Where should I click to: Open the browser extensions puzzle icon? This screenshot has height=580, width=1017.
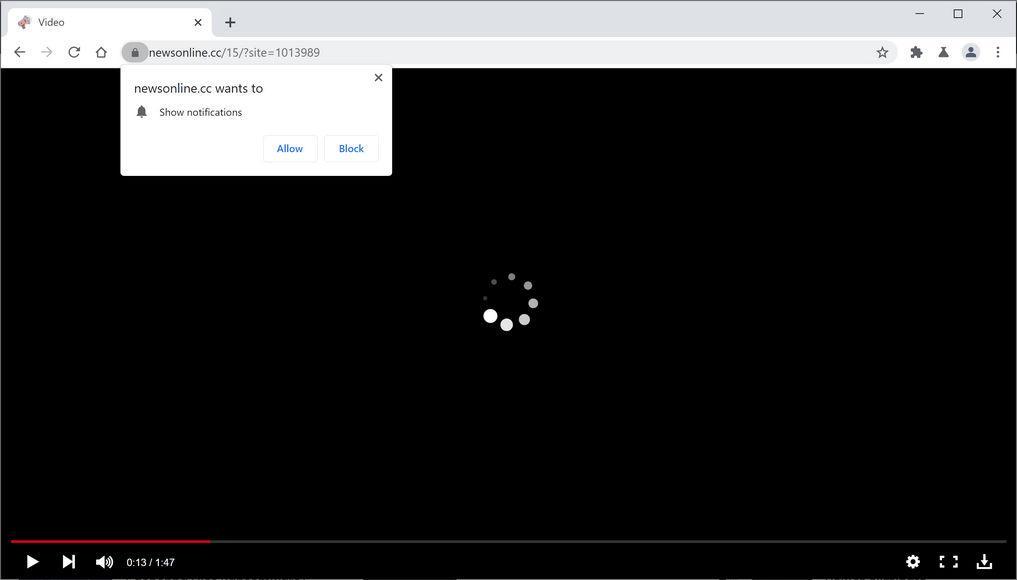(x=915, y=52)
